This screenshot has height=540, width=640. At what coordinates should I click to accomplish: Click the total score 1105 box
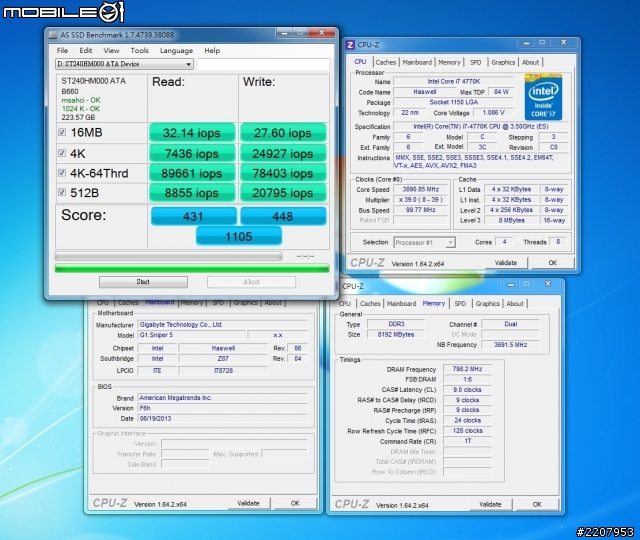coord(239,236)
